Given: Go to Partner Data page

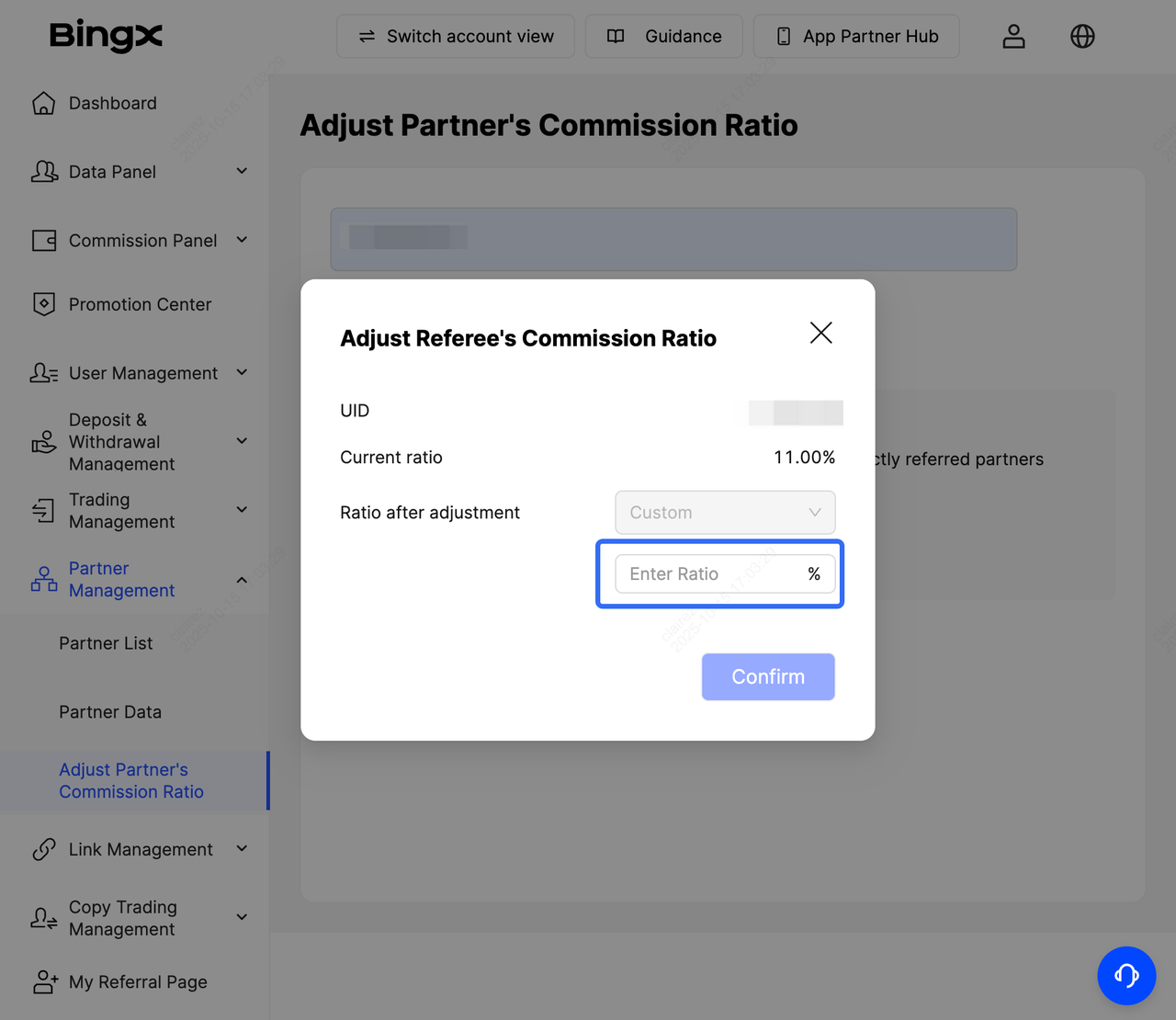Looking at the screenshot, I should coord(110,712).
